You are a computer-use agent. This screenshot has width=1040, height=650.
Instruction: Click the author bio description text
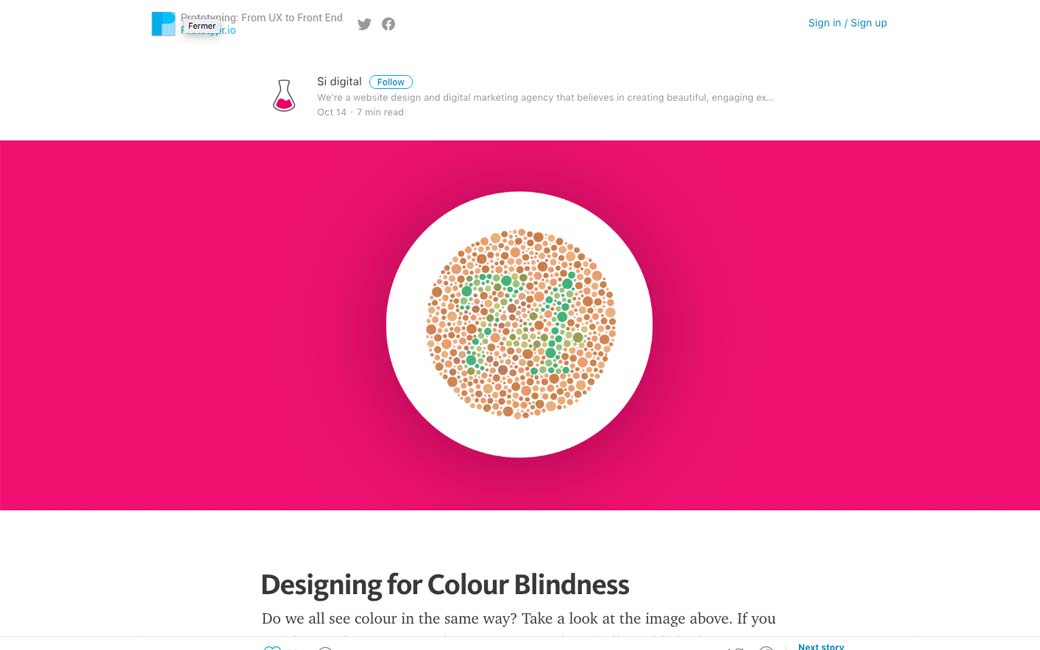(x=545, y=98)
